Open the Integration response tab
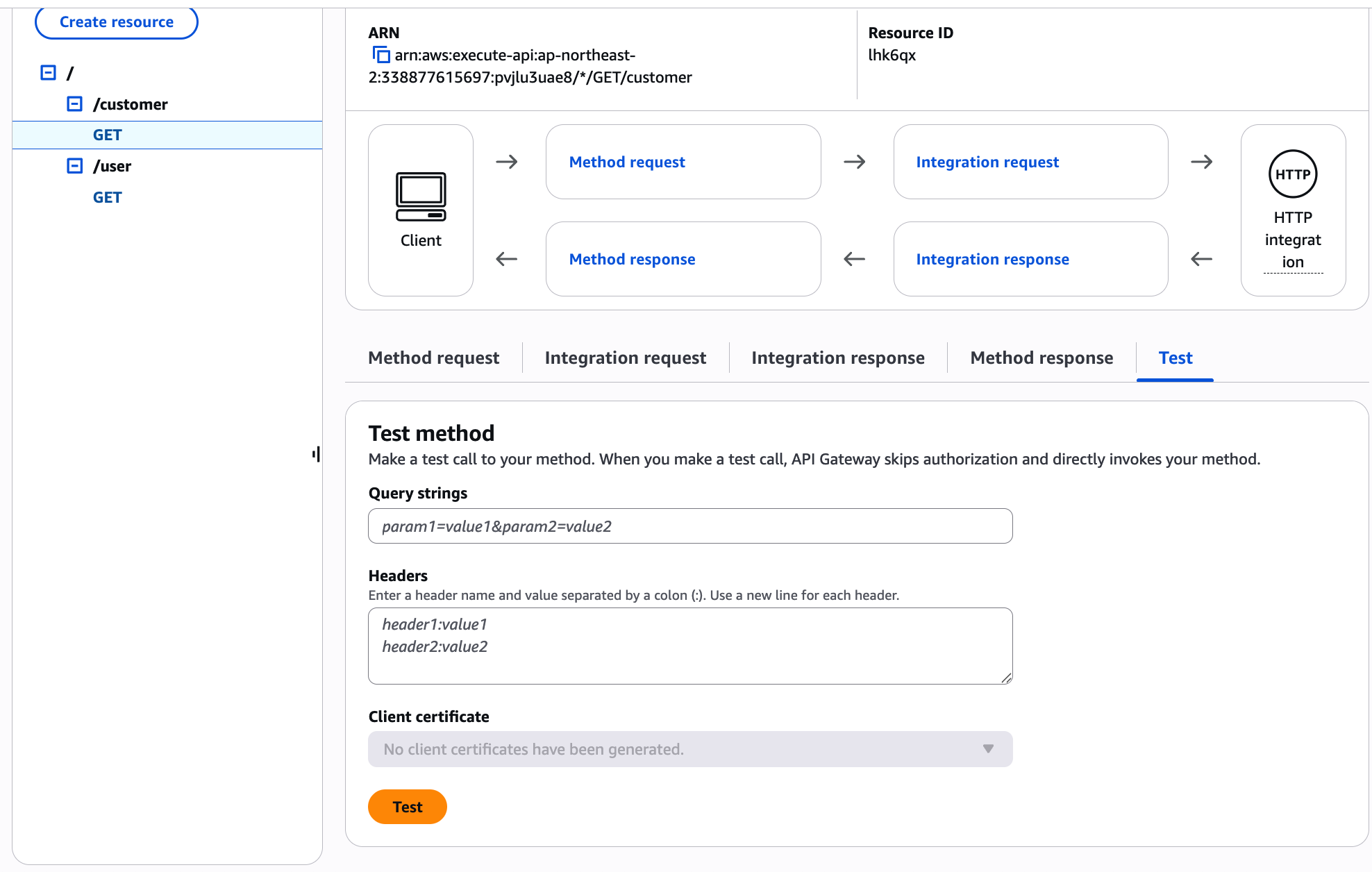The width and height of the screenshot is (1372, 872). coord(837,358)
